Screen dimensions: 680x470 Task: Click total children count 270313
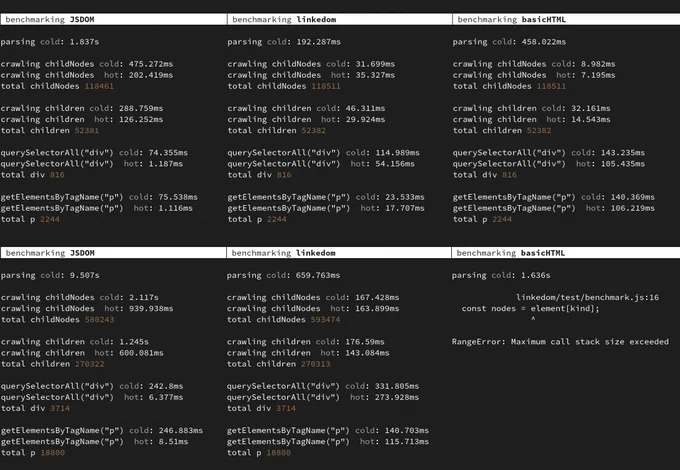coord(316,364)
